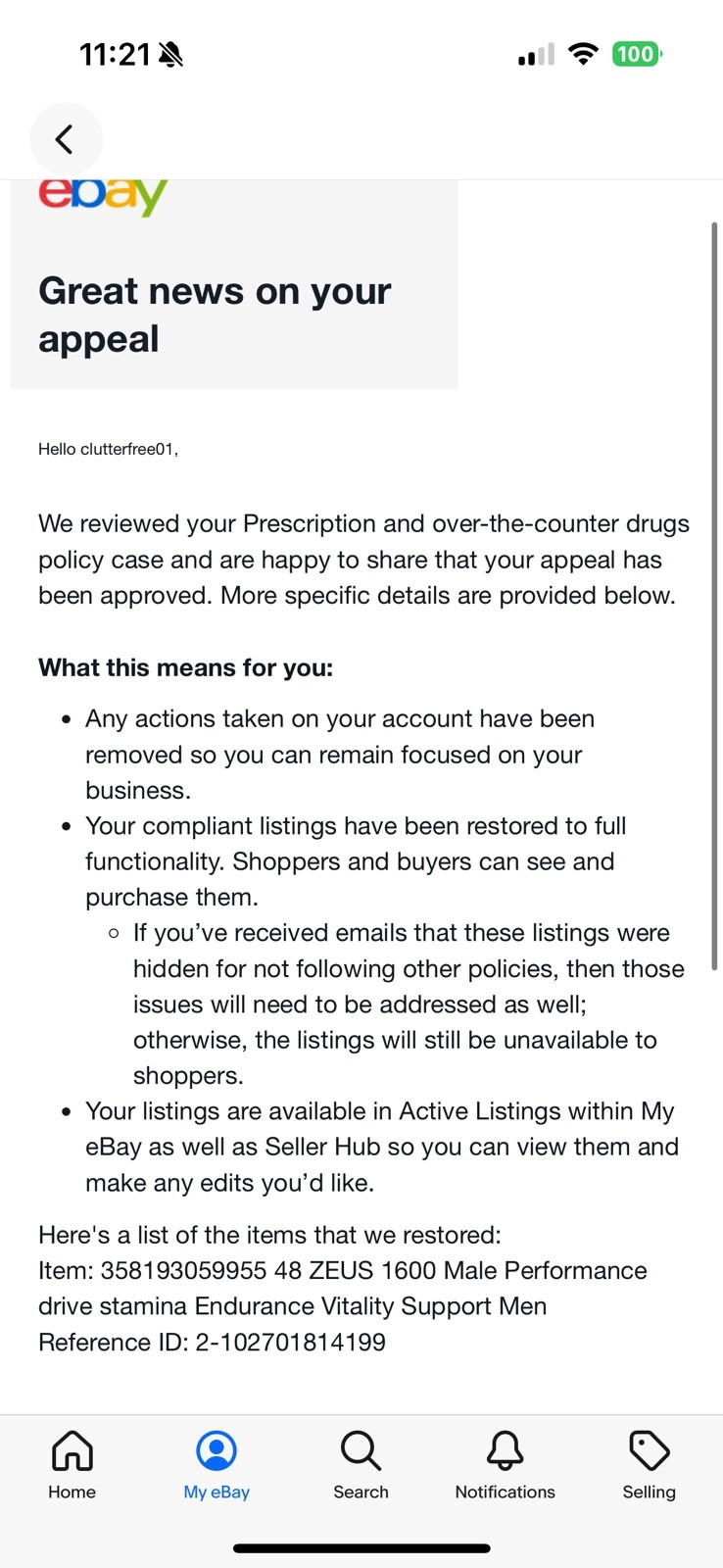This screenshot has height=1568, width=723.
Task: Tap the battery indicator in status bar
Action: 637,54
